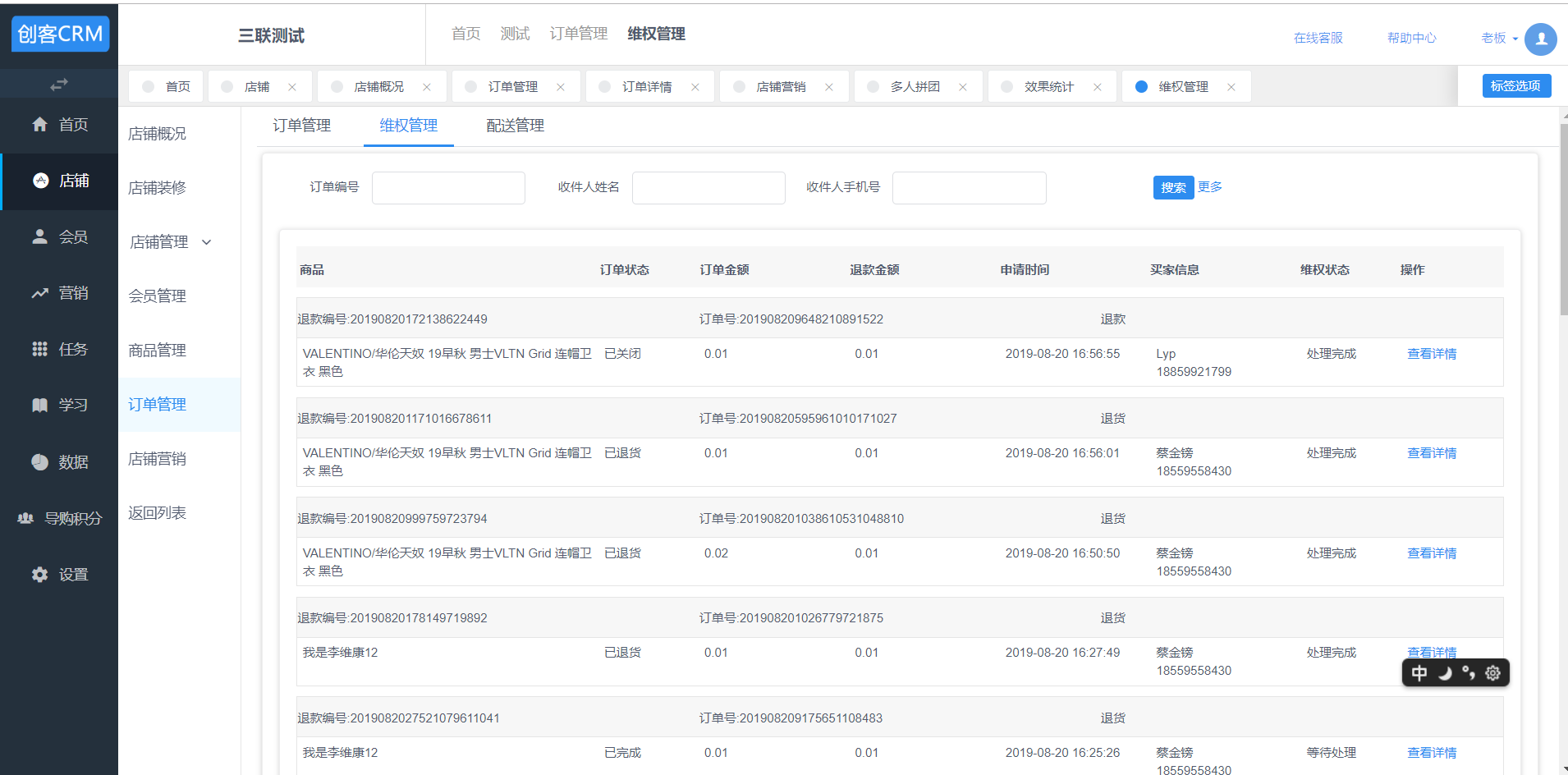Image resolution: width=1568 pixels, height=775 pixels.
Task: Expand the 店铺管理 submenu chevron
Action: tap(207, 242)
